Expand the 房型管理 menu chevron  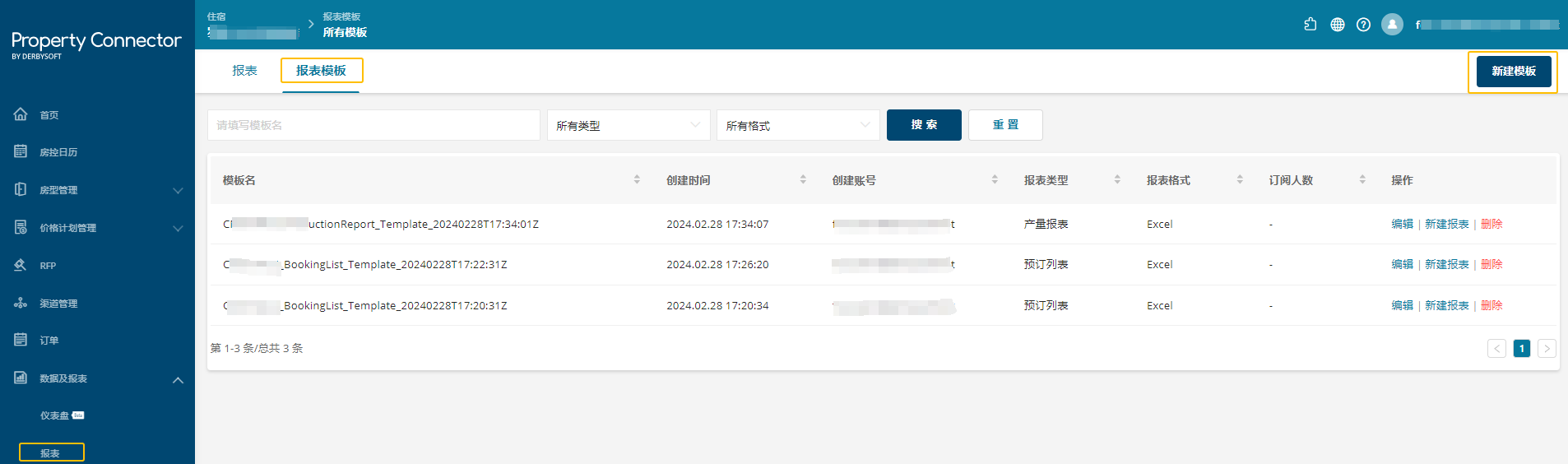pyautogui.click(x=178, y=190)
